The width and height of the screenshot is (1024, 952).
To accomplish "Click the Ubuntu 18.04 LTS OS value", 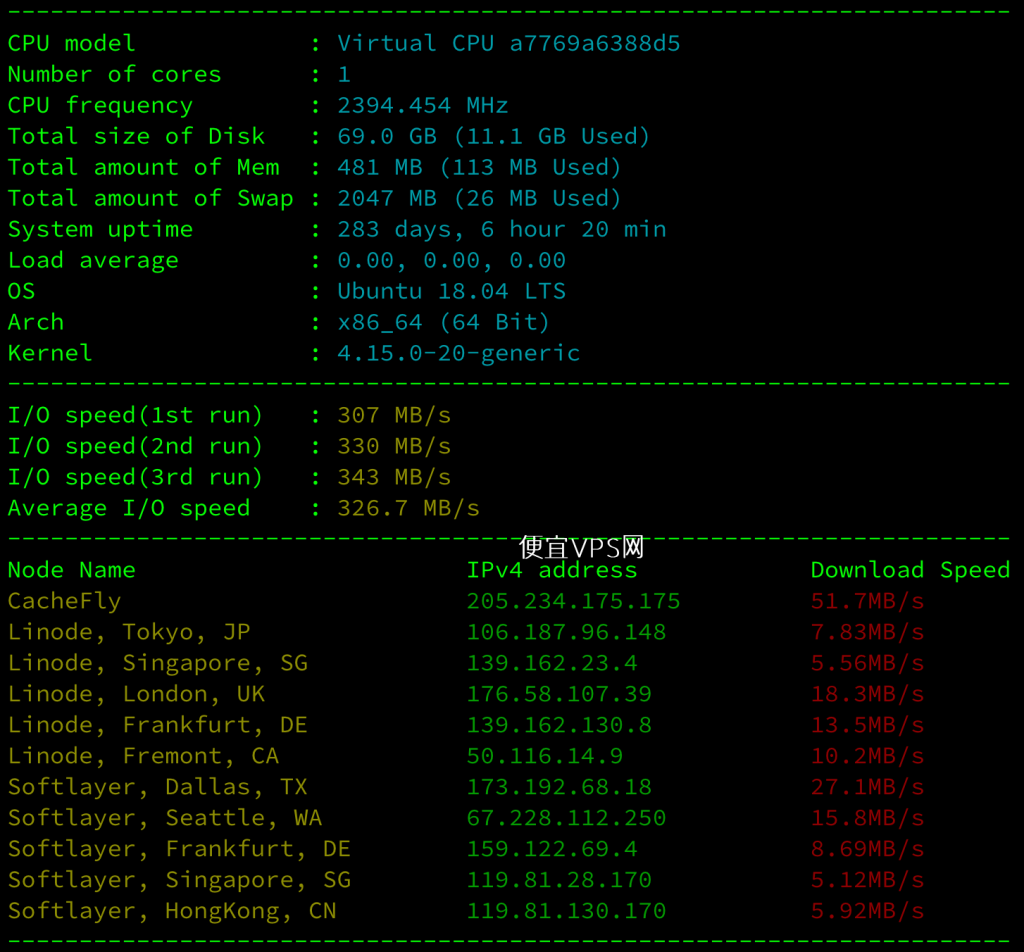I will [451, 291].
